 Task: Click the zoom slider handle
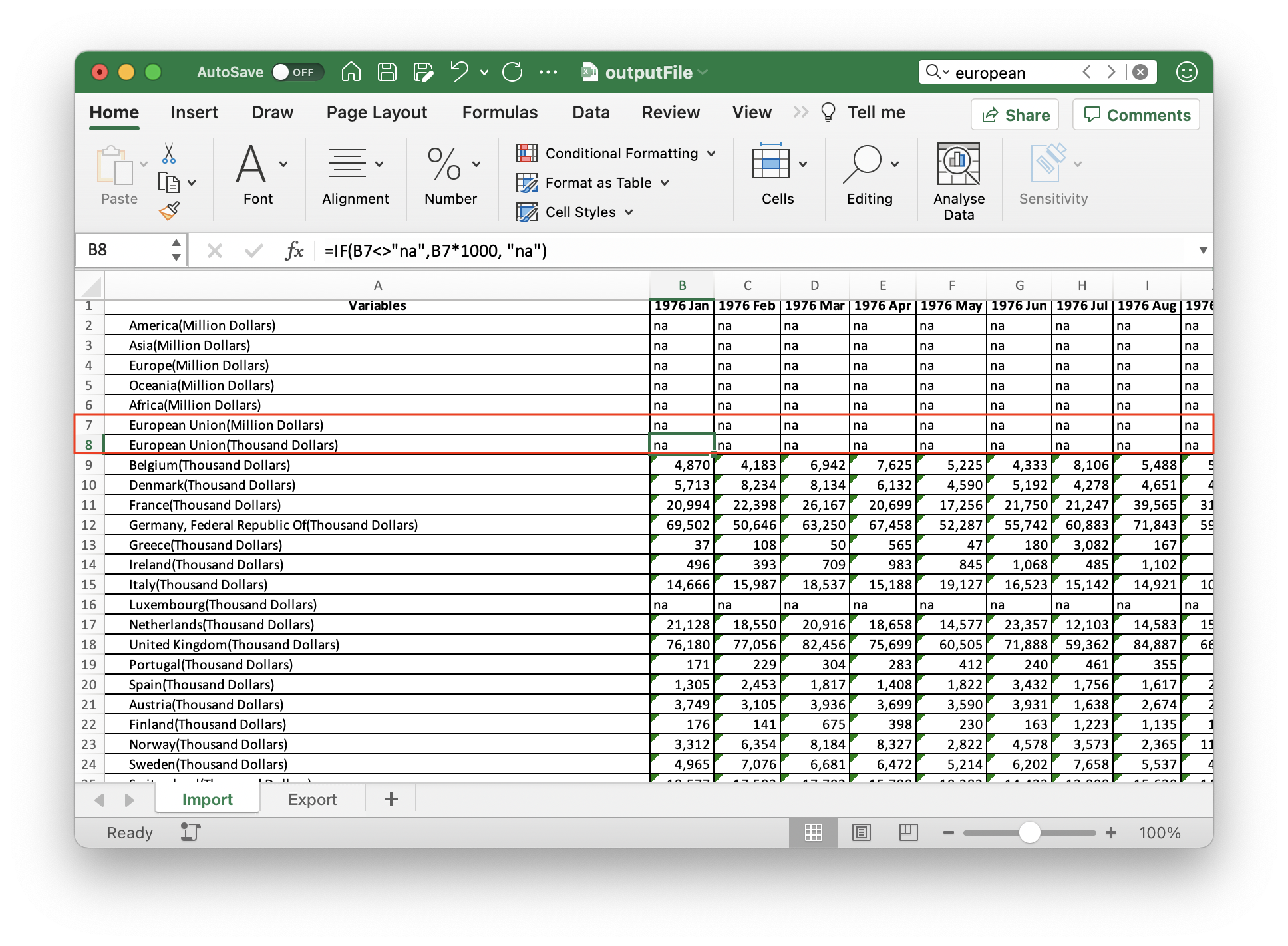pos(1029,832)
